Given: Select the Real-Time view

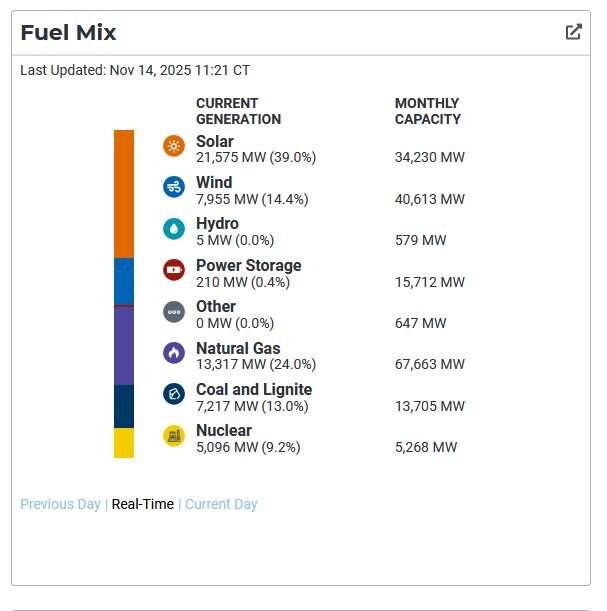Looking at the screenshot, I should 142,504.
